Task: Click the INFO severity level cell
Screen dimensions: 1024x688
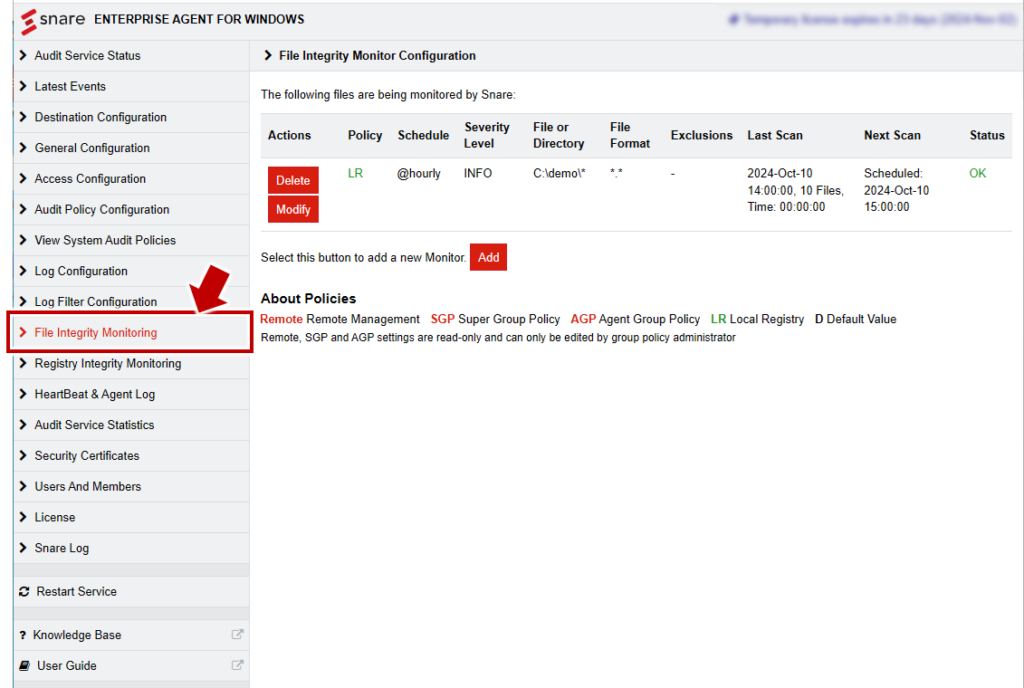Action: coord(477,173)
